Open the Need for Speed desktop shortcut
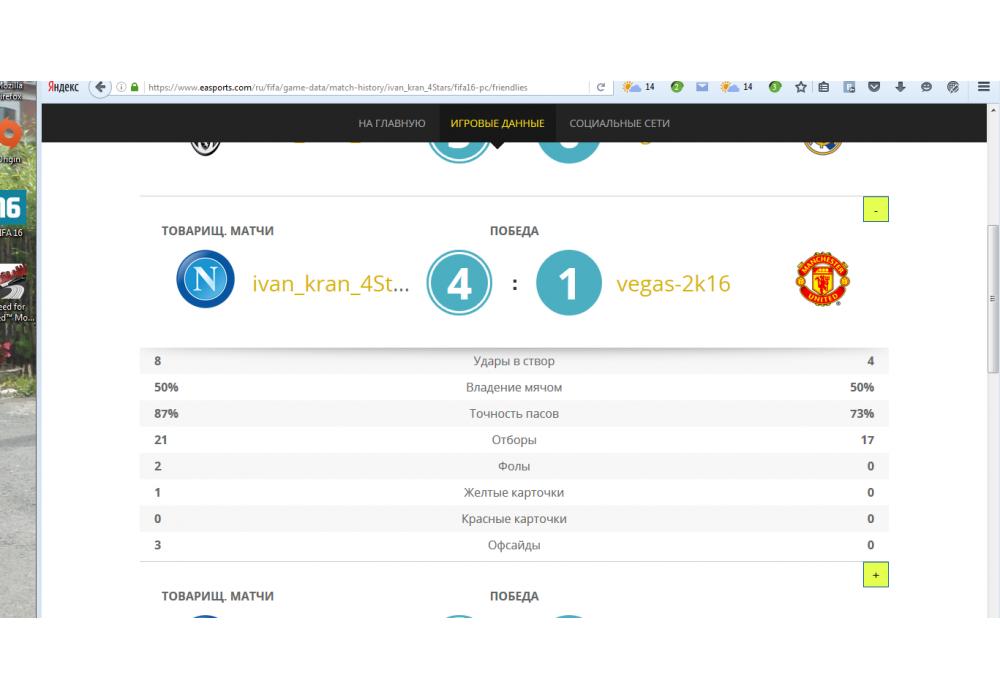Screen dimensions: 1000x700 point(17,294)
